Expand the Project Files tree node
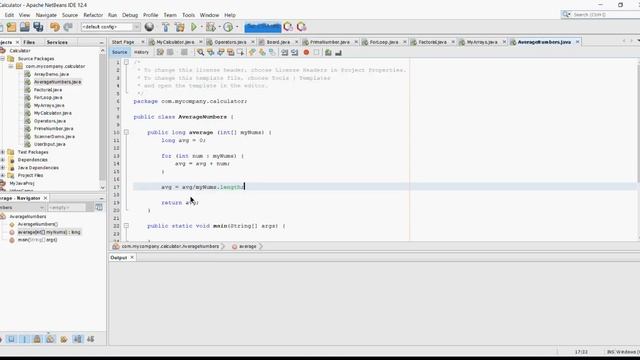This screenshot has height=360, width=640. click(x=2, y=175)
